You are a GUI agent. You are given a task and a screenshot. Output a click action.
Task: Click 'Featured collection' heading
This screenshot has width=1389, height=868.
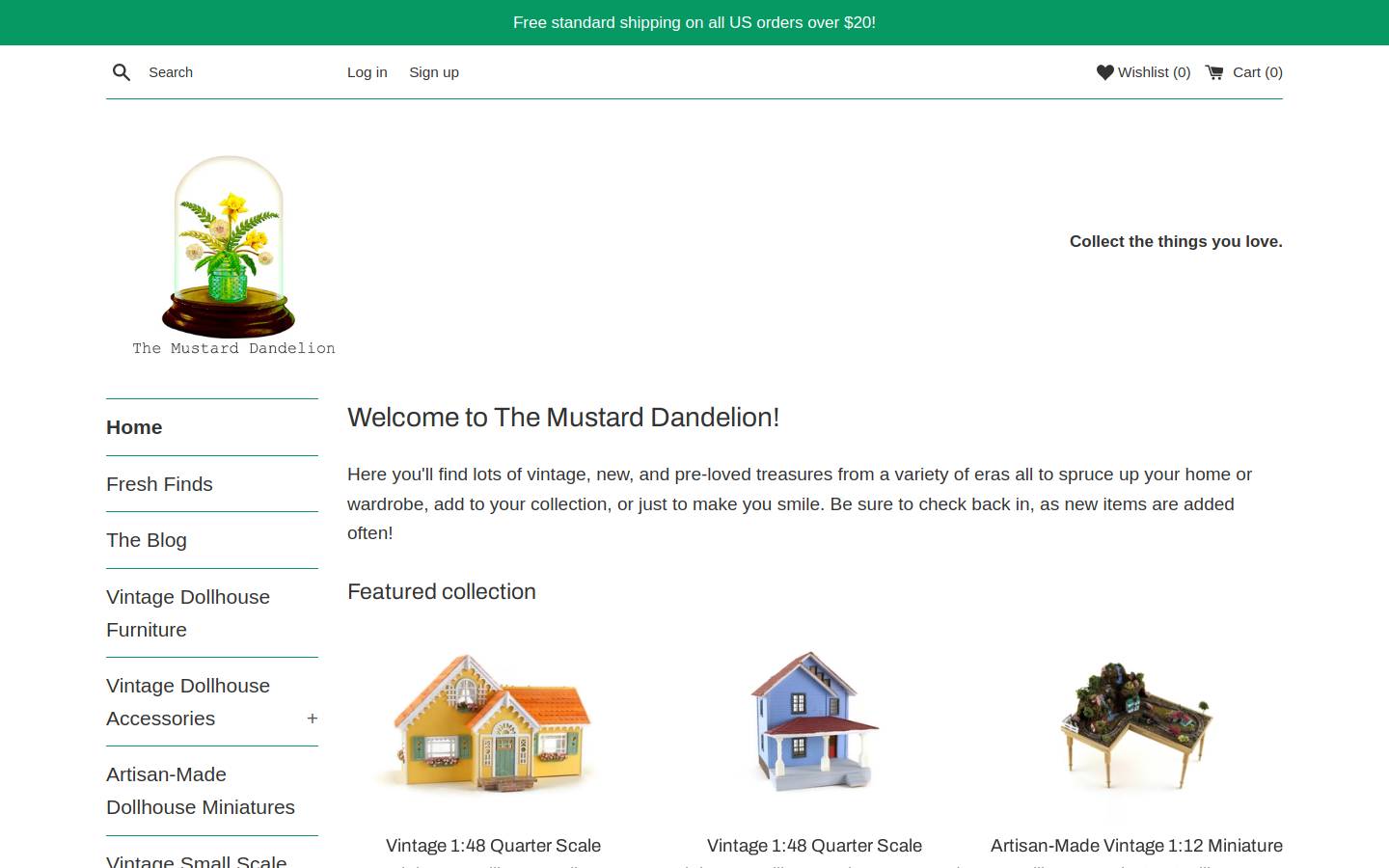point(442,592)
